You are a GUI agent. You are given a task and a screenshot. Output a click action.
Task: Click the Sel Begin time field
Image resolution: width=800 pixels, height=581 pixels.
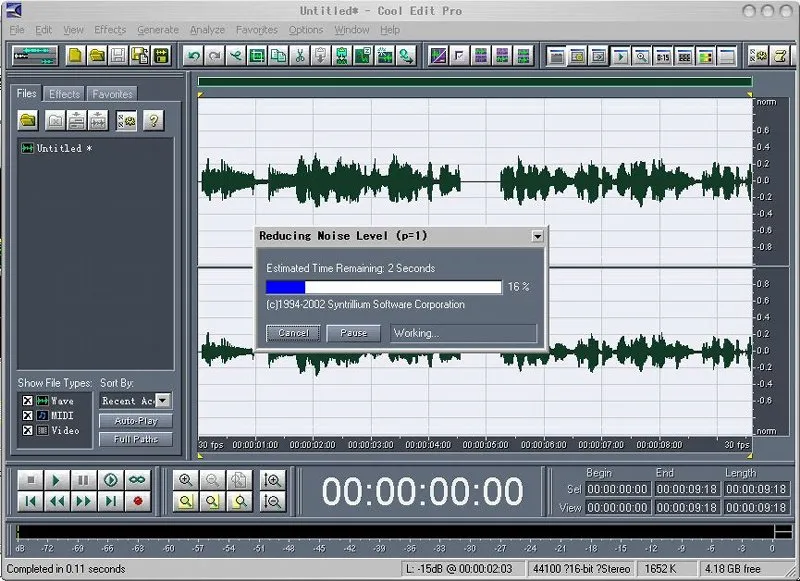click(x=617, y=489)
